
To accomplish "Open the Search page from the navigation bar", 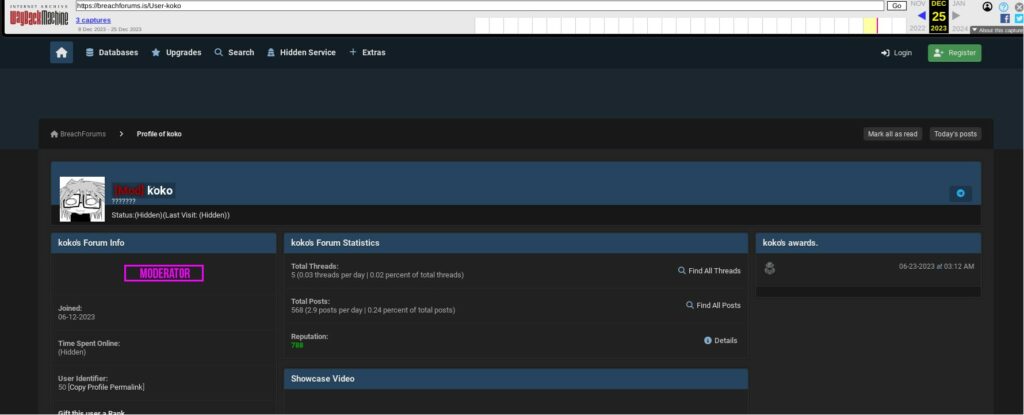I will 234,53.
